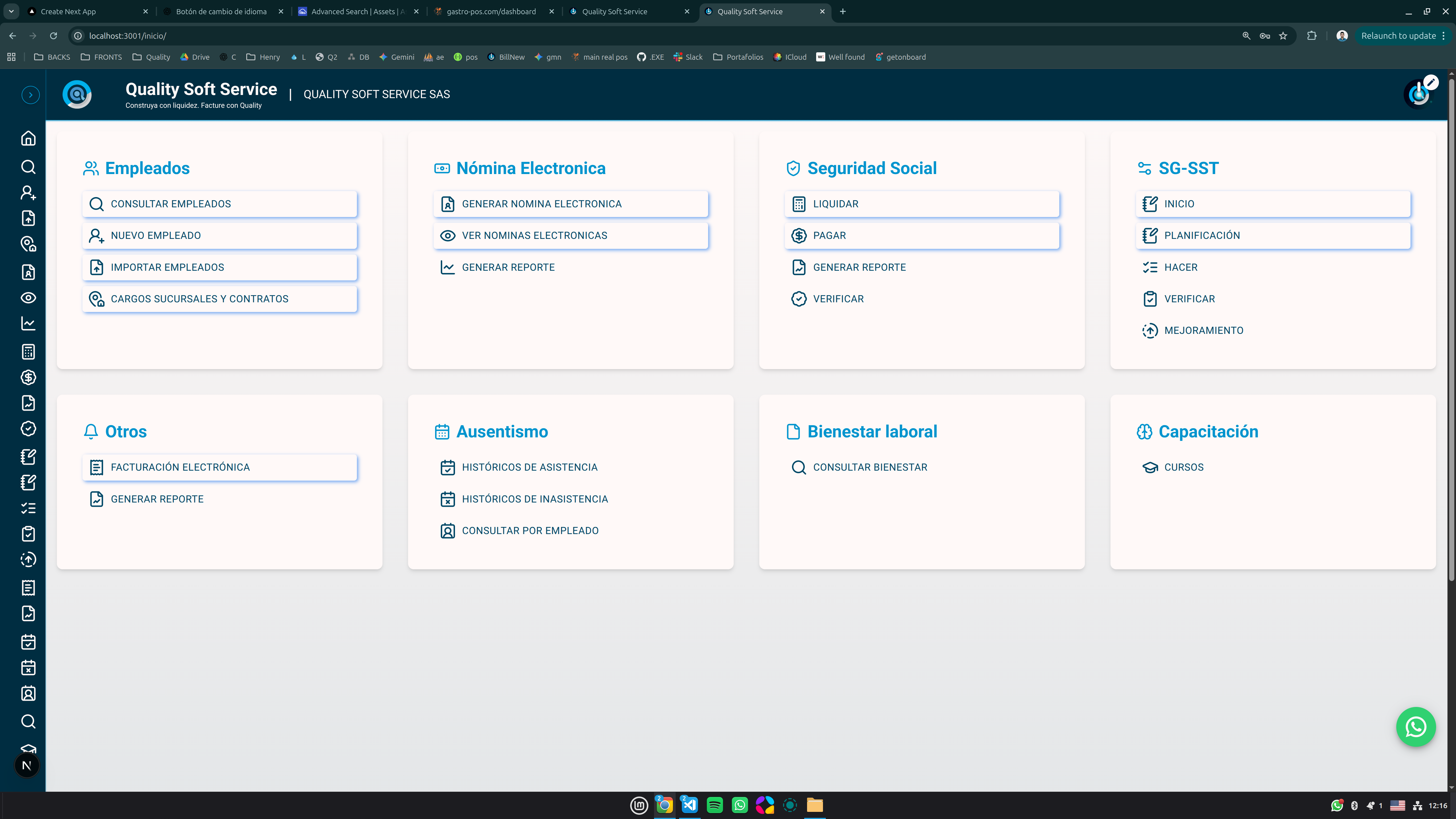Click the pencil edit icon on avatar

1431,82
